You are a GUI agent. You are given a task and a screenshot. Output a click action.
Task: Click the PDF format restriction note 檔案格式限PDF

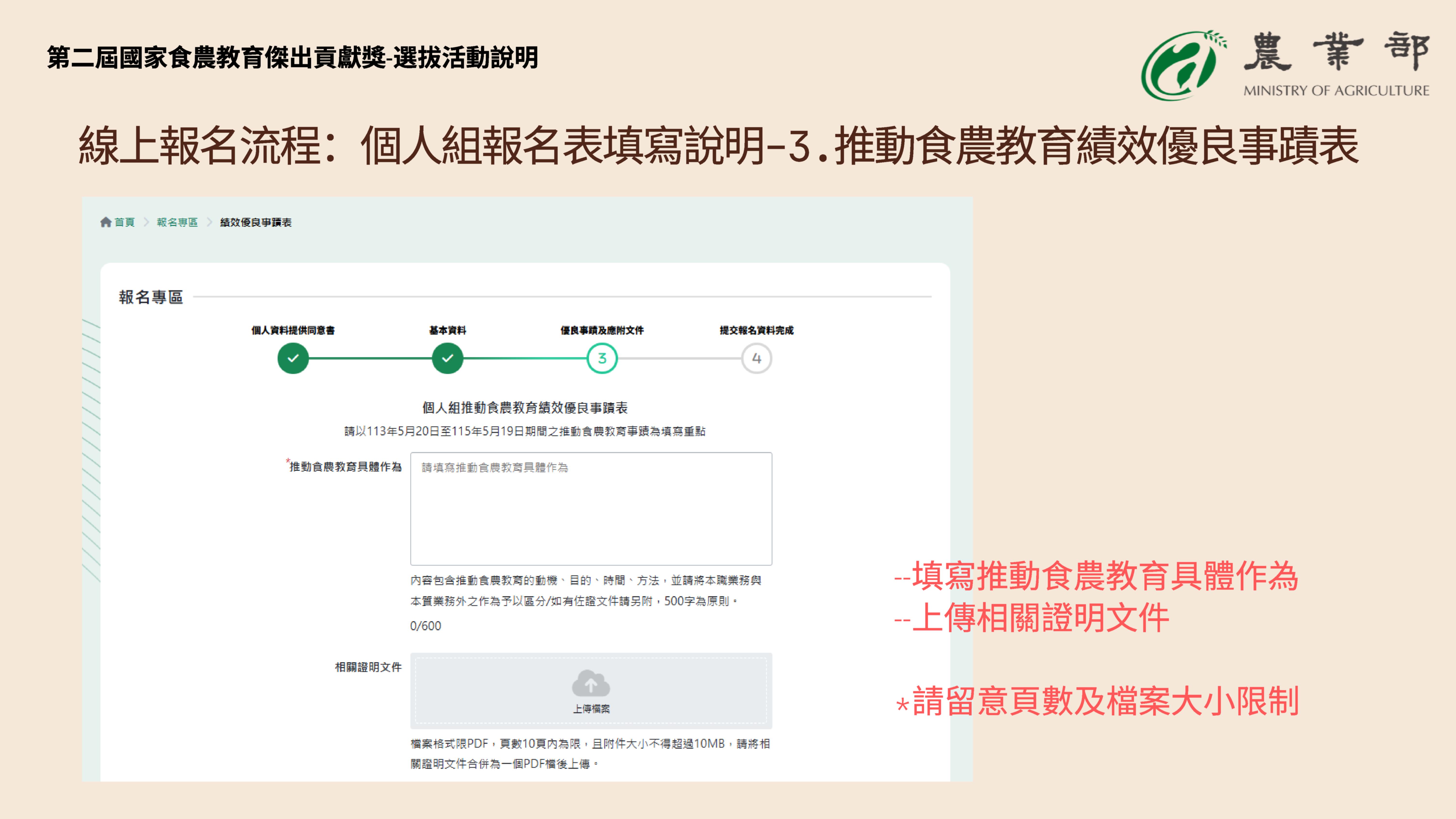click(590, 753)
